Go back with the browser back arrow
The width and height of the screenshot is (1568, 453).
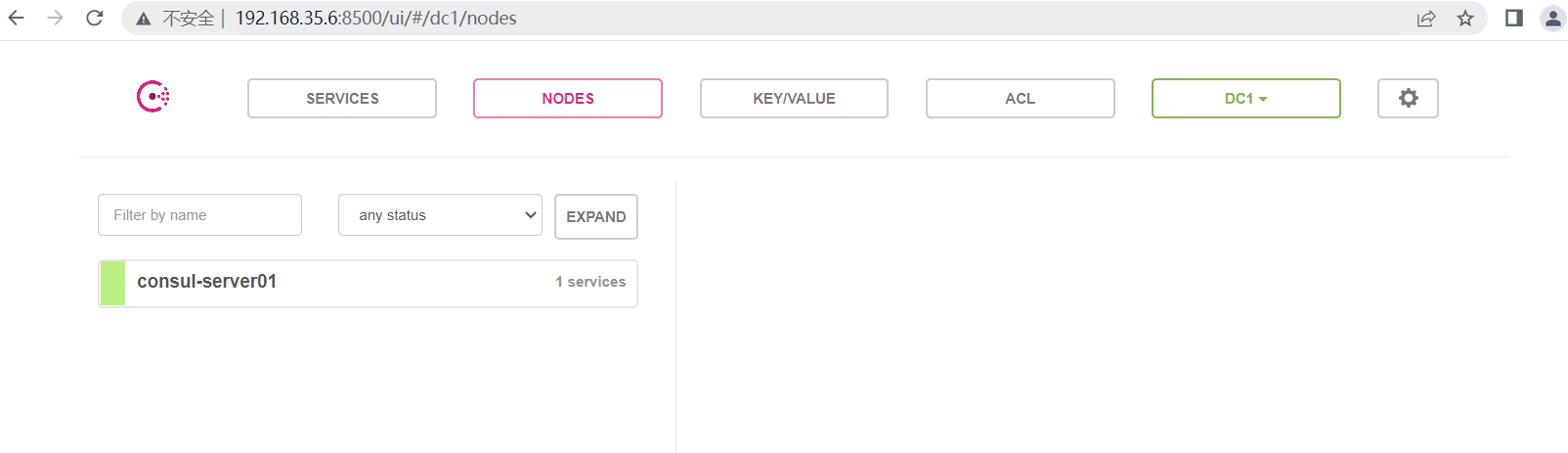[17, 18]
